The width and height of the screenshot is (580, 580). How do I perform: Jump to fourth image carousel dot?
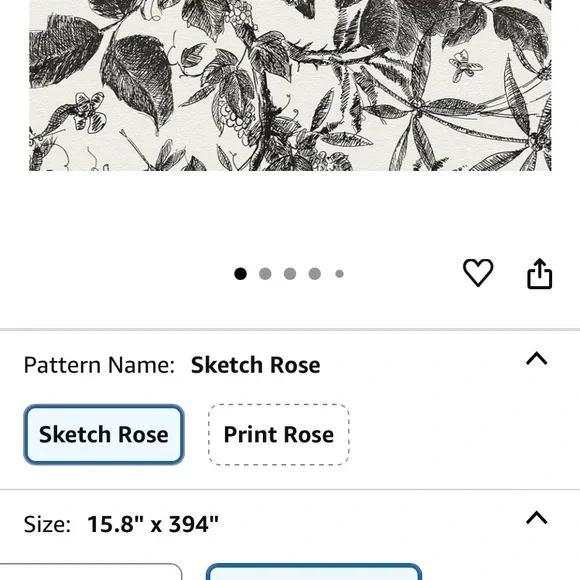pos(315,274)
